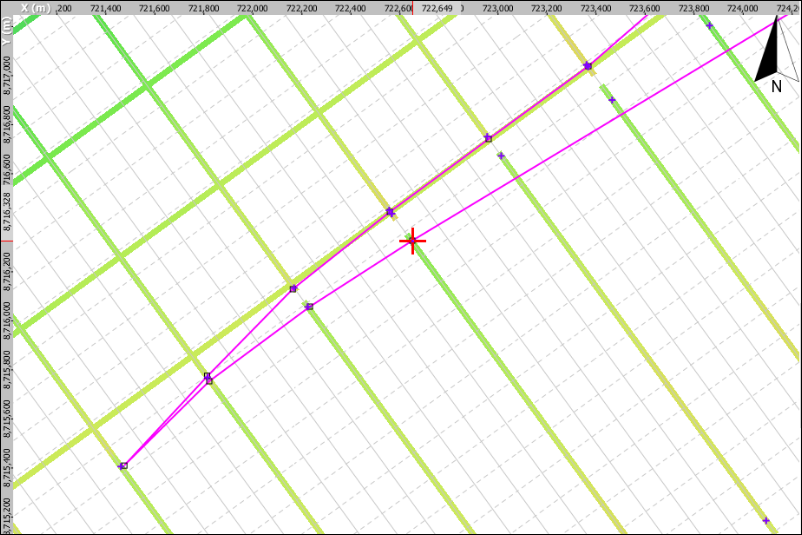The image size is (802, 535).
Task: Click the 8,716,200 Y-axis label
Action: click(x=7, y=272)
